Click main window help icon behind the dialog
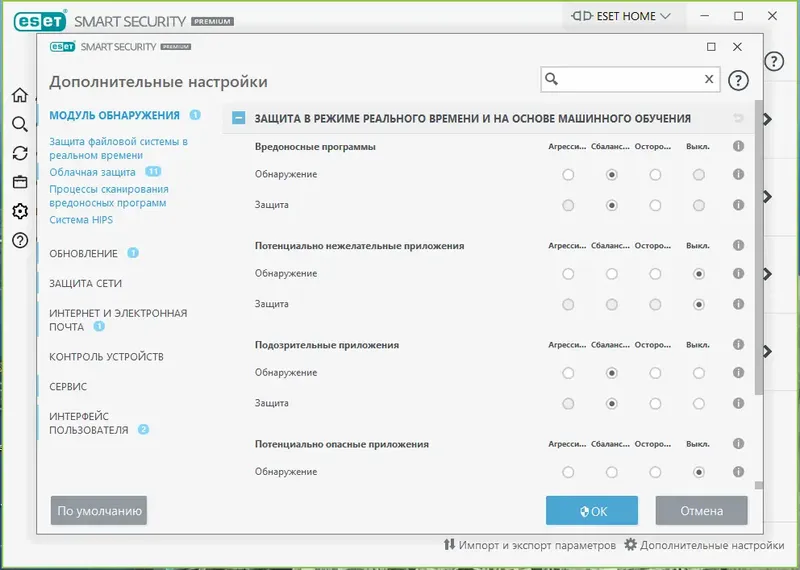 774,62
